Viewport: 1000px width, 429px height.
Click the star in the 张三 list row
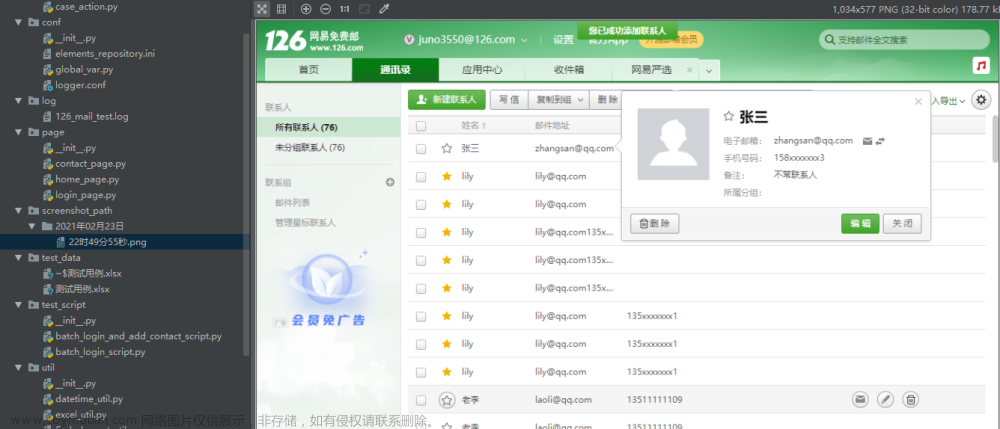click(x=446, y=149)
